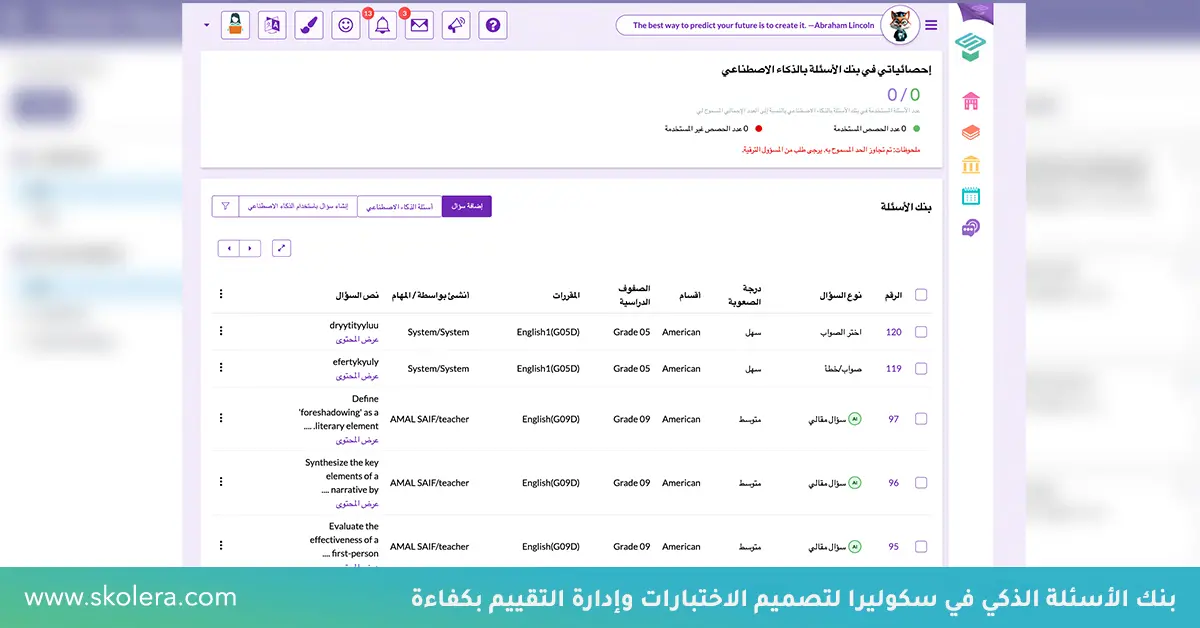1200x628 pixels.
Task: Go to next page with right arrow
Action: (x=250, y=248)
